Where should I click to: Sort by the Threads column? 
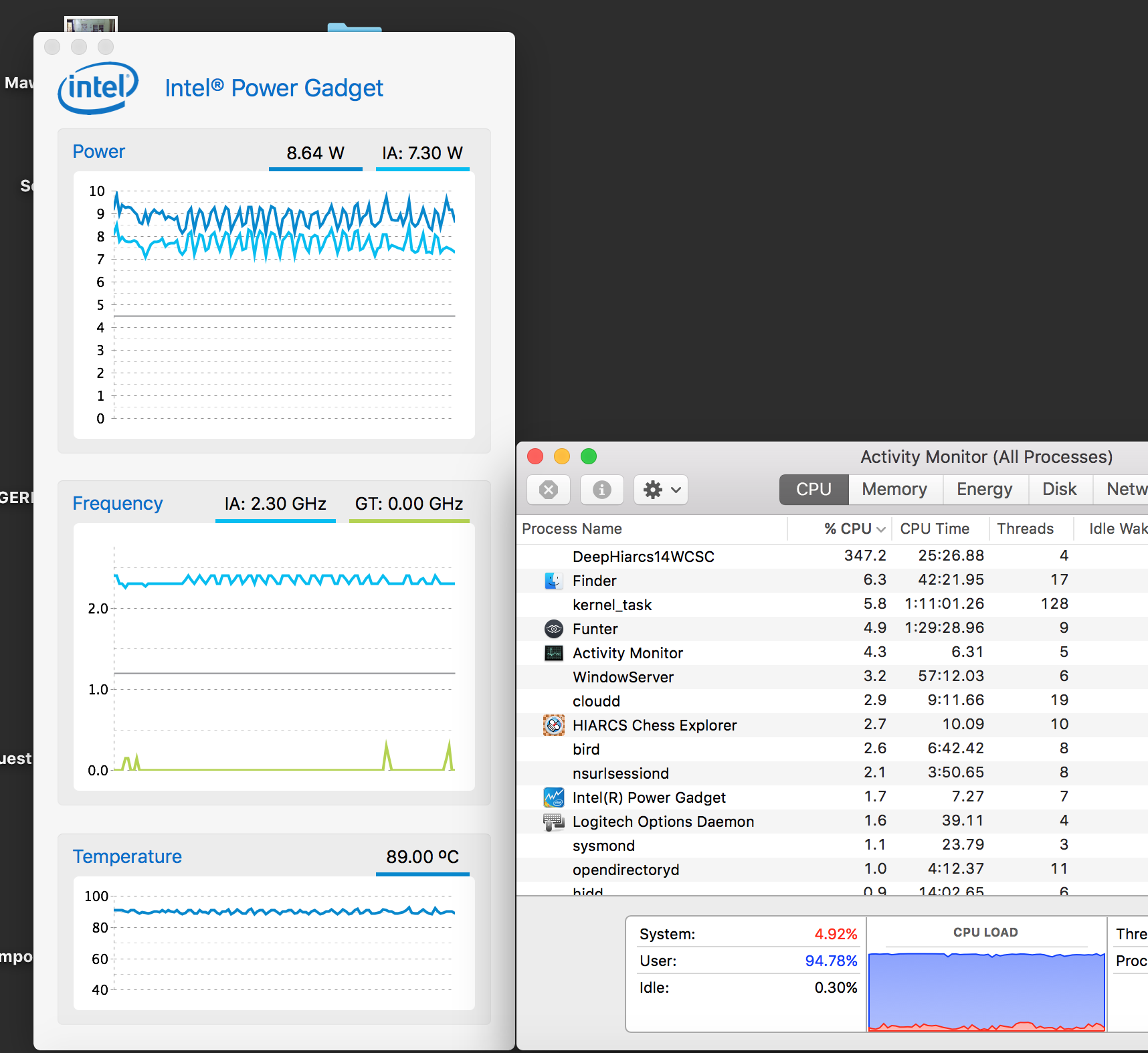tap(1032, 529)
